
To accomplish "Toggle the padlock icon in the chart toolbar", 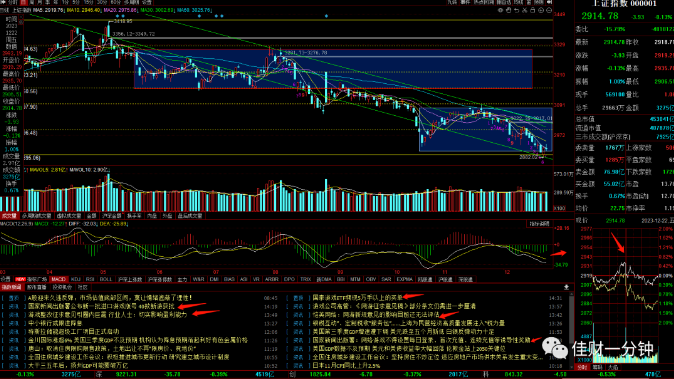I will pos(533,10).
